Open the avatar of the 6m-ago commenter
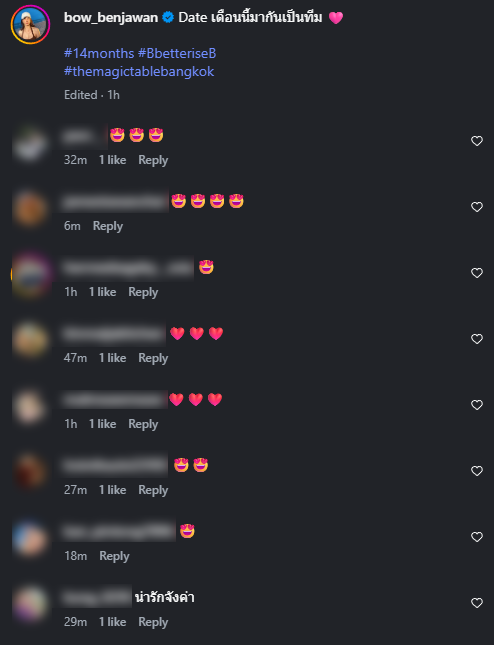 coord(29,208)
